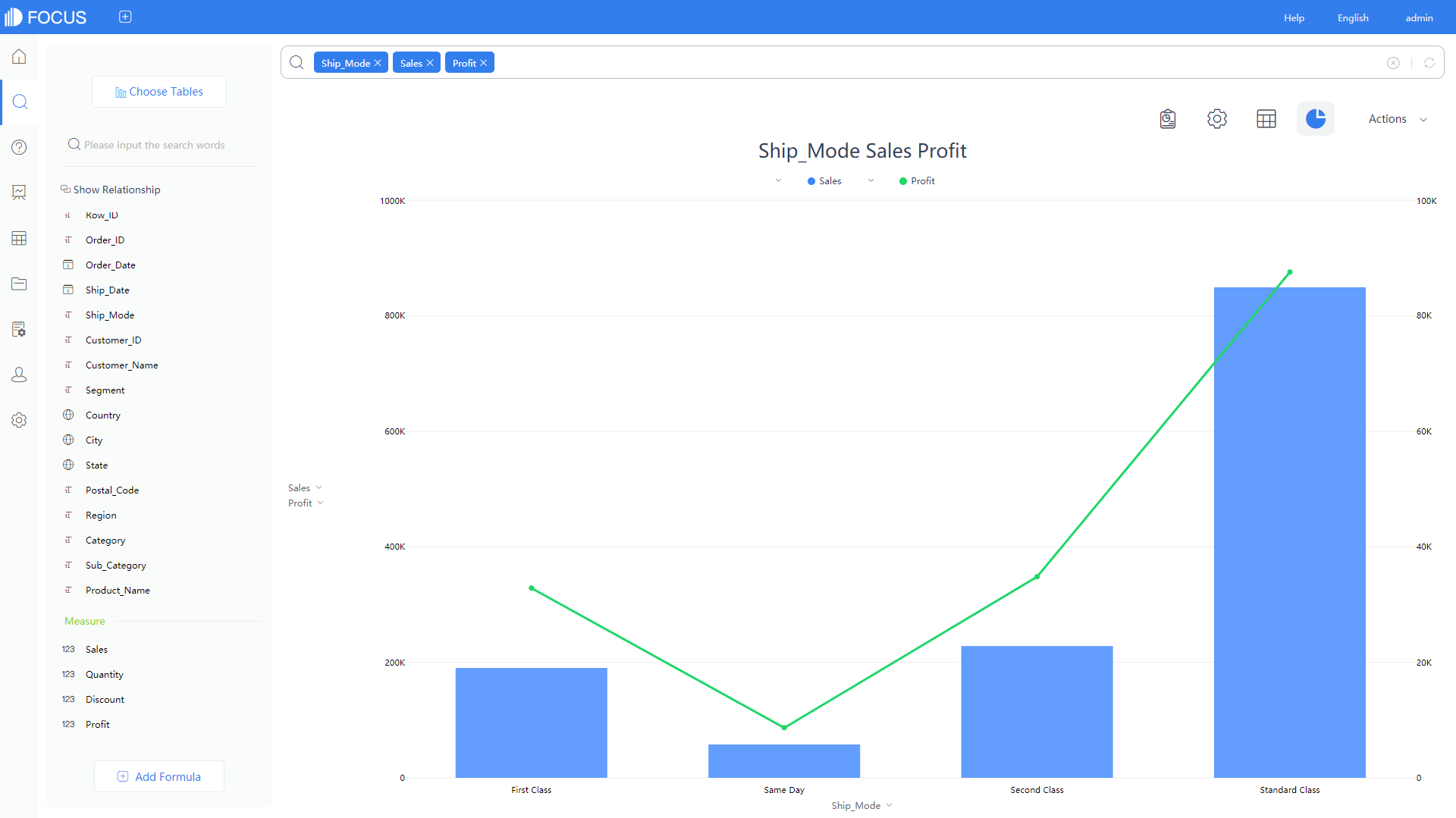Click the State globe icon
The width and height of the screenshot is (1456, 818).
pyautogui.click(x=68, y=465)
